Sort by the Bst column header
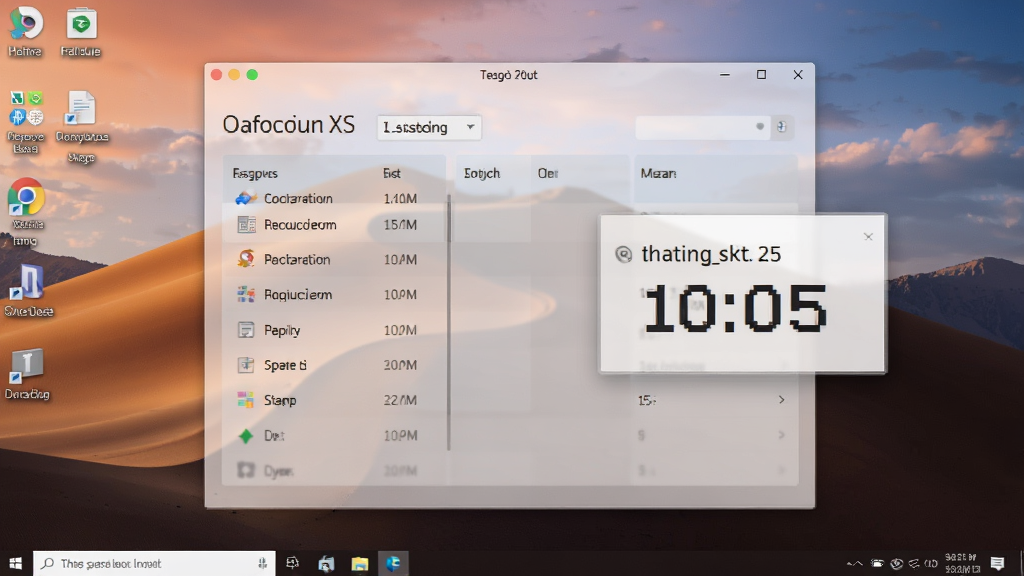 (391, 173)
